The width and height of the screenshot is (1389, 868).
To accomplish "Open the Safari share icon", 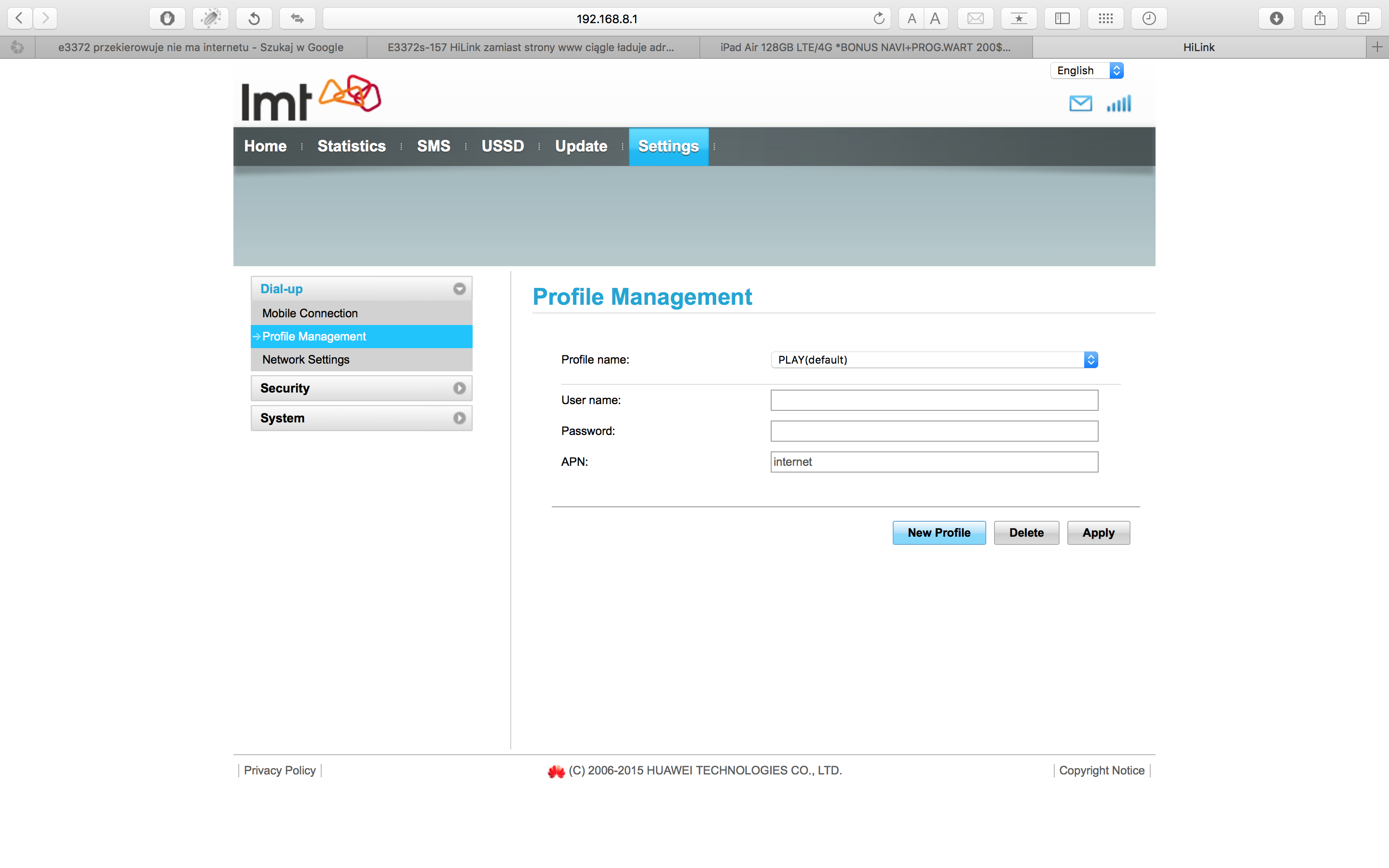I will (1320, 18).
